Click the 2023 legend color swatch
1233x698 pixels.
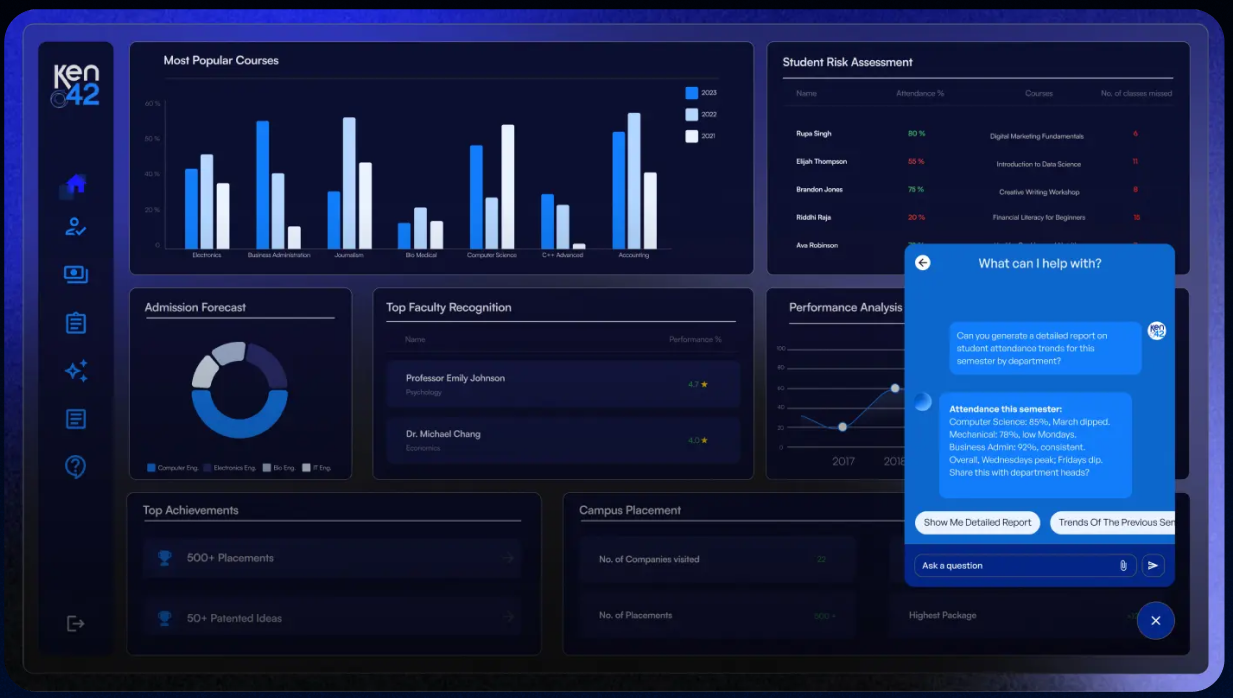click(x=691, y=93)
